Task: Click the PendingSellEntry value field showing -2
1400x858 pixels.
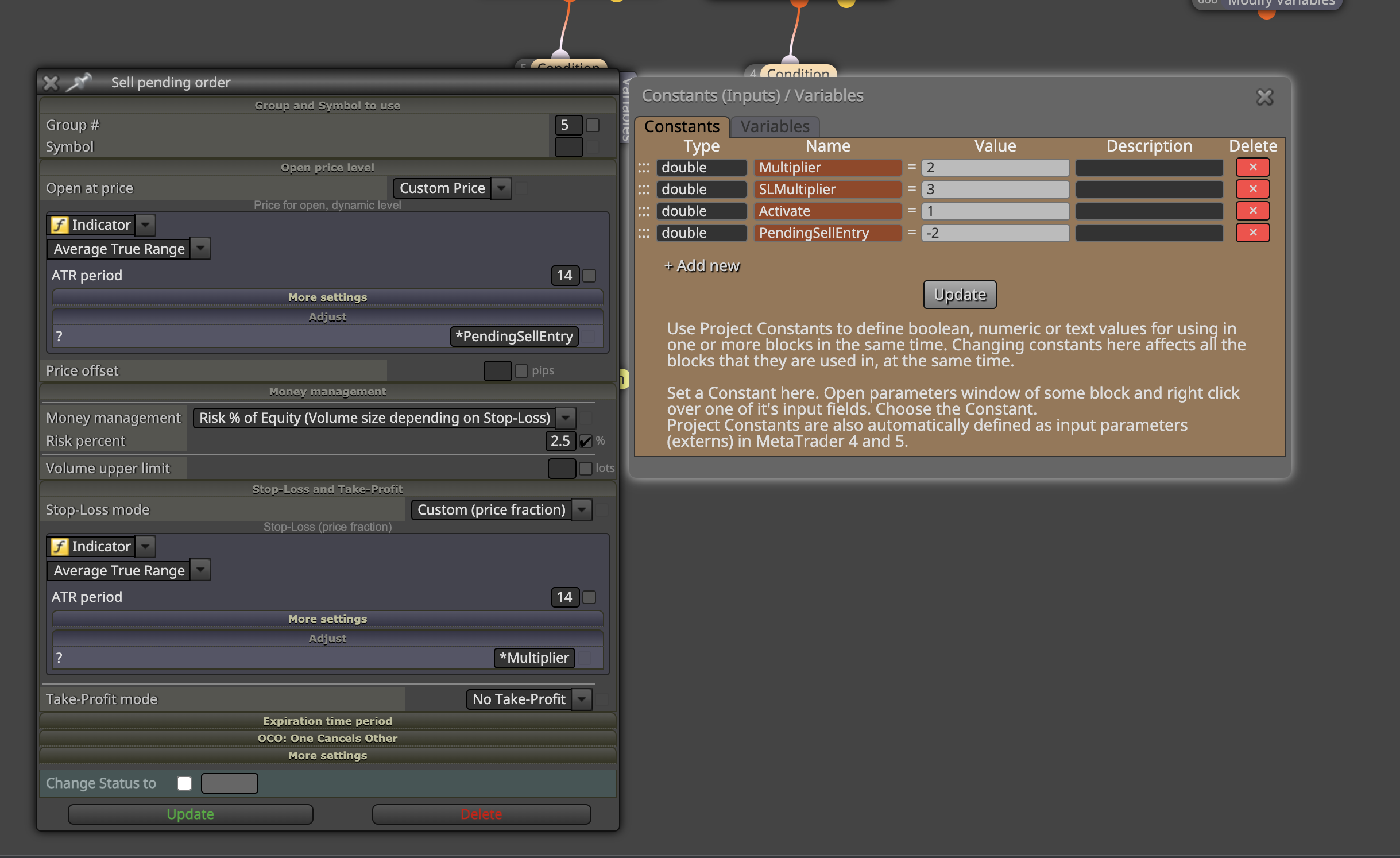Action: (x=995, y=233)
